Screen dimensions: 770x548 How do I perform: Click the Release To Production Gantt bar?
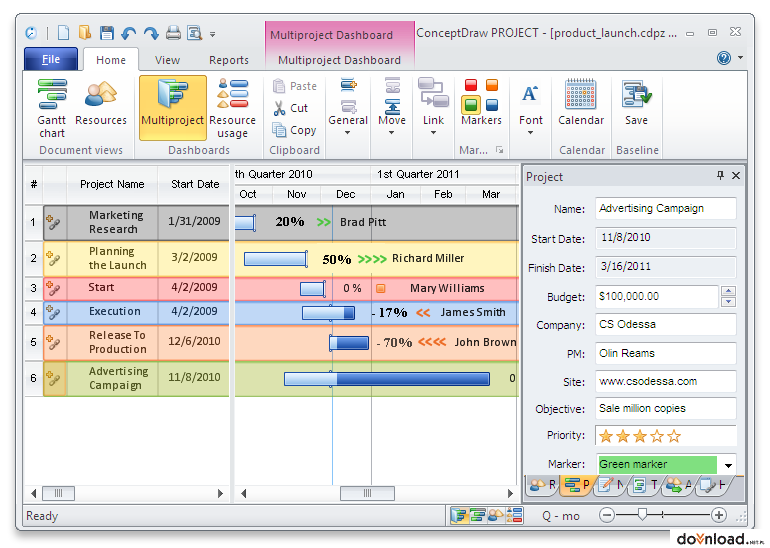pyautogui.click(x=349, y=343)
